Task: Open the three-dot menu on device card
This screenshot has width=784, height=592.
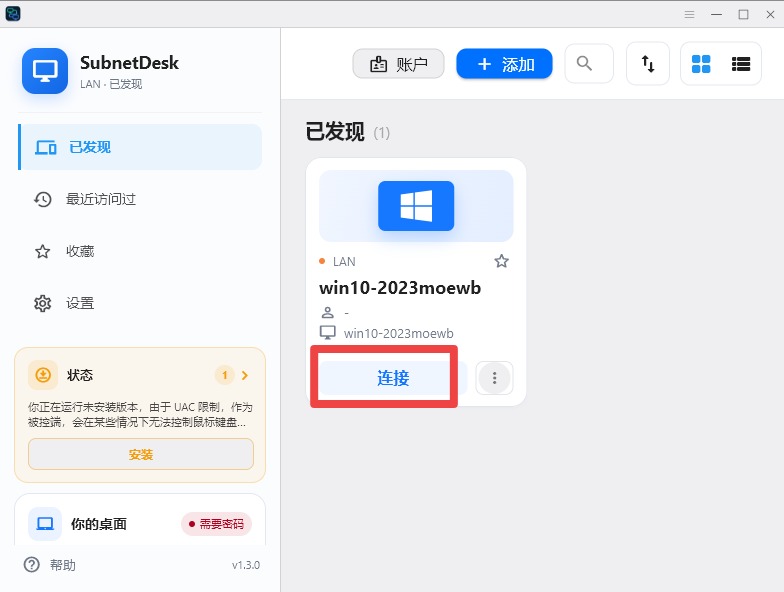Action: point(494,378)
